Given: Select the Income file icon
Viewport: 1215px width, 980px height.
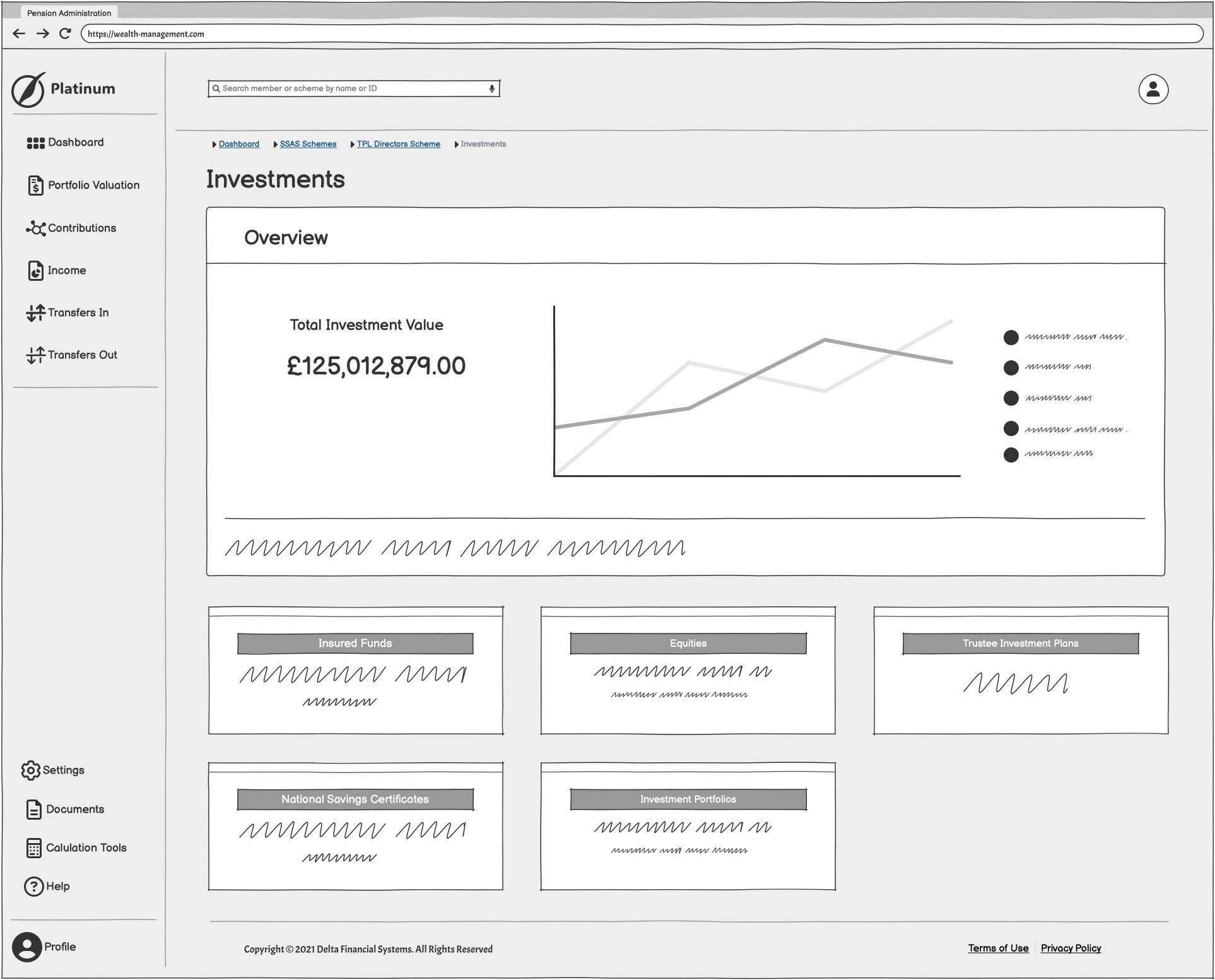Looking at the screenshot, I should (35, 271).
